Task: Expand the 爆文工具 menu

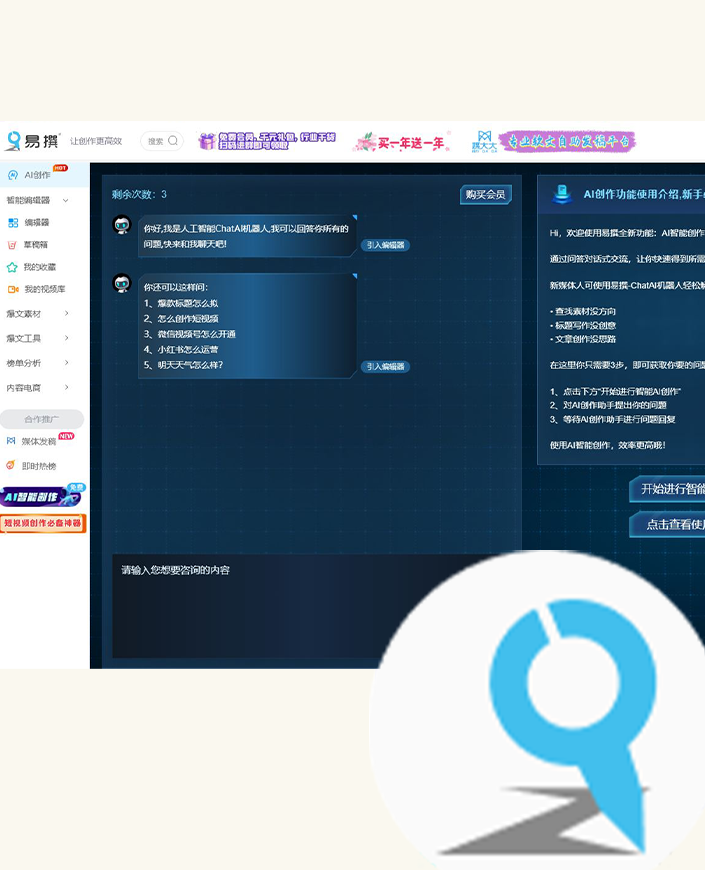Action: coord(66,339)
